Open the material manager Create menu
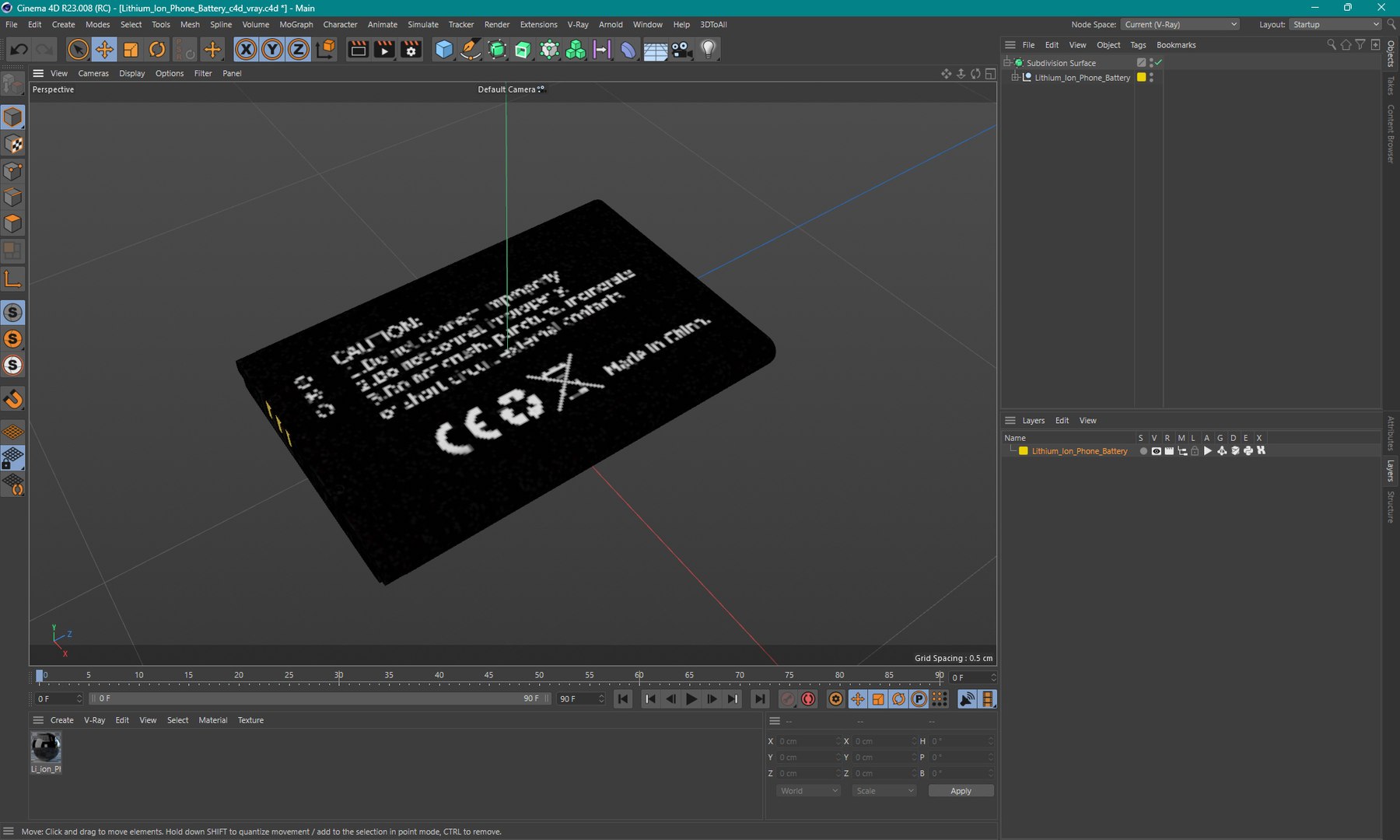The height and width of the screenshot is (840, 1400). 62,720
